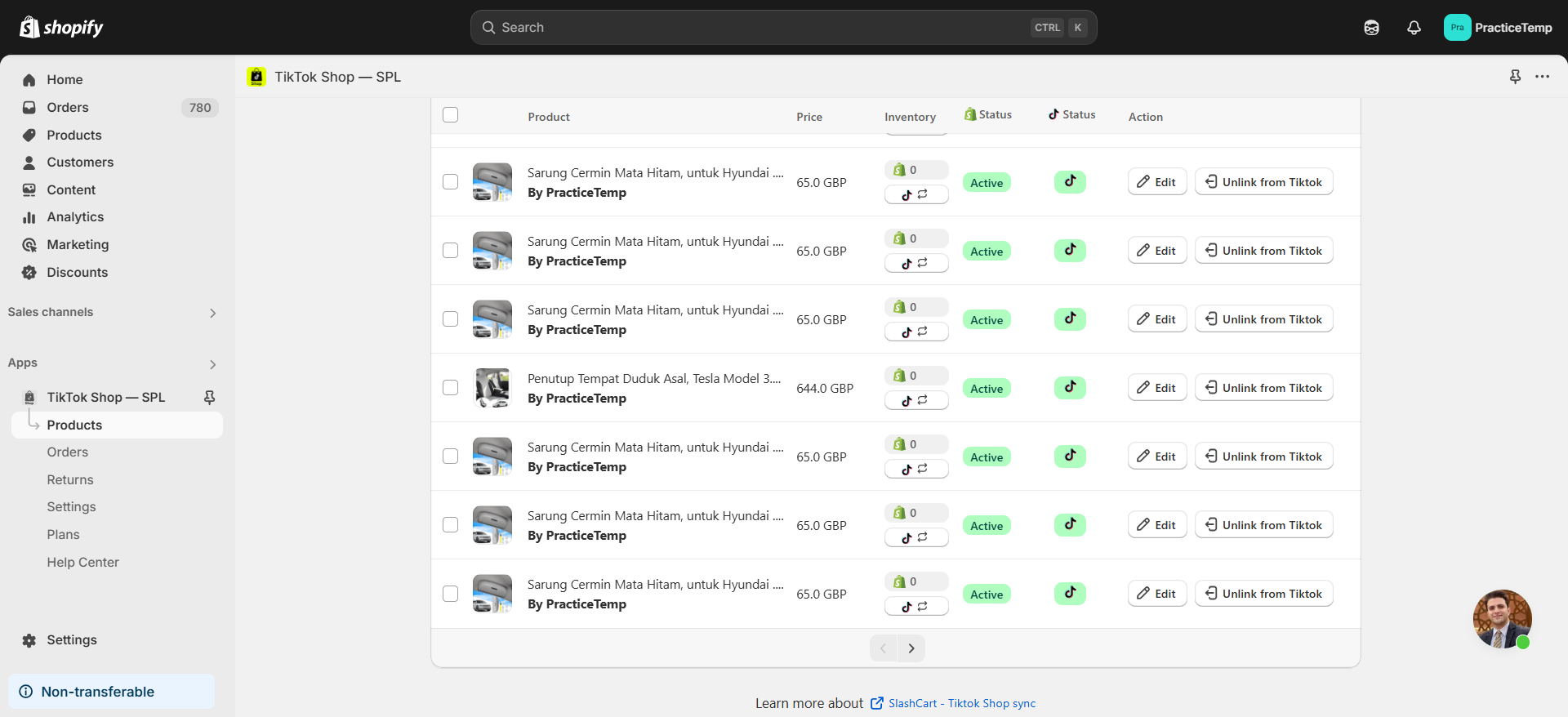Viewport: 1568px width, 717px height.
Task: Click the Shopify logo
Action: (61, 28)
